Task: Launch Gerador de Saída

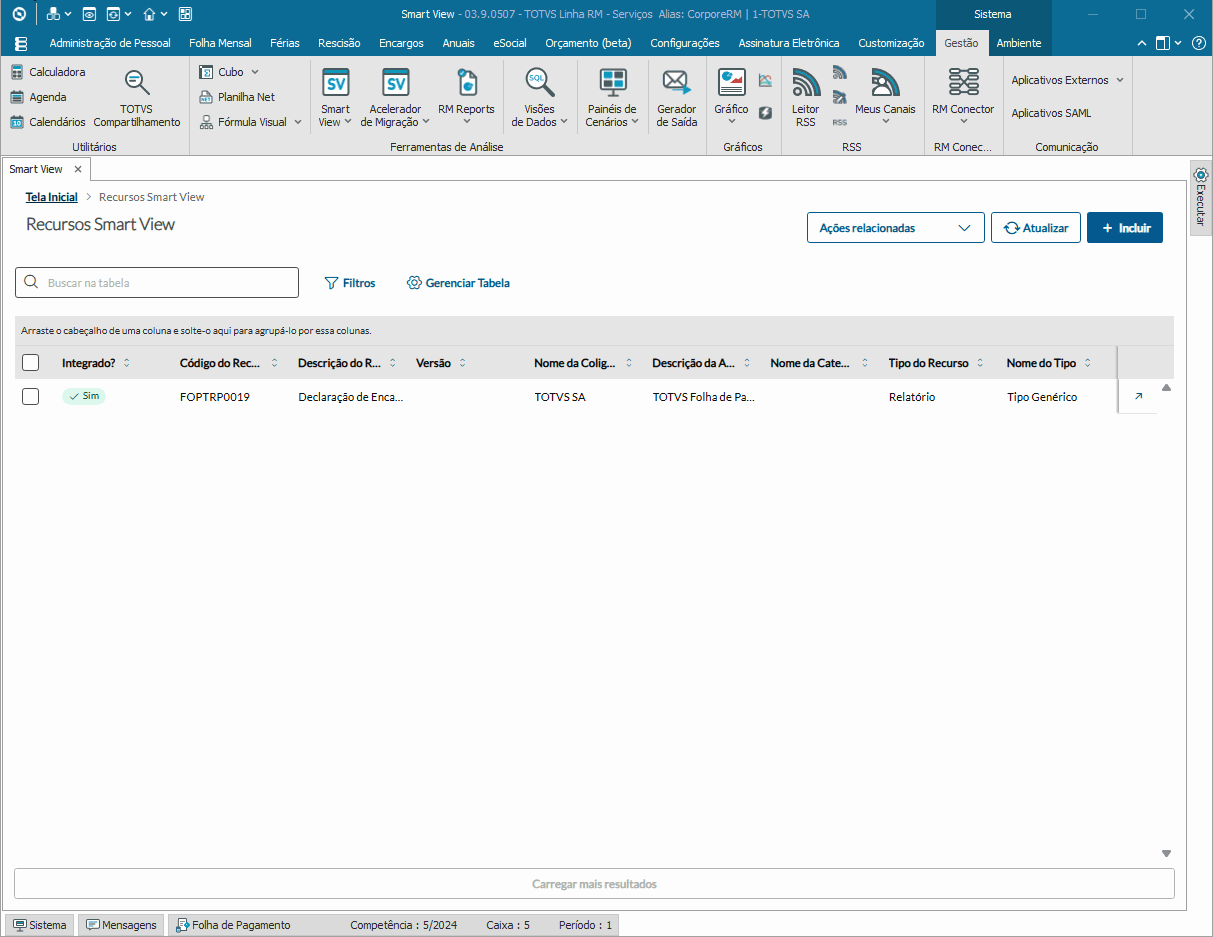Action: click(677, 97)
